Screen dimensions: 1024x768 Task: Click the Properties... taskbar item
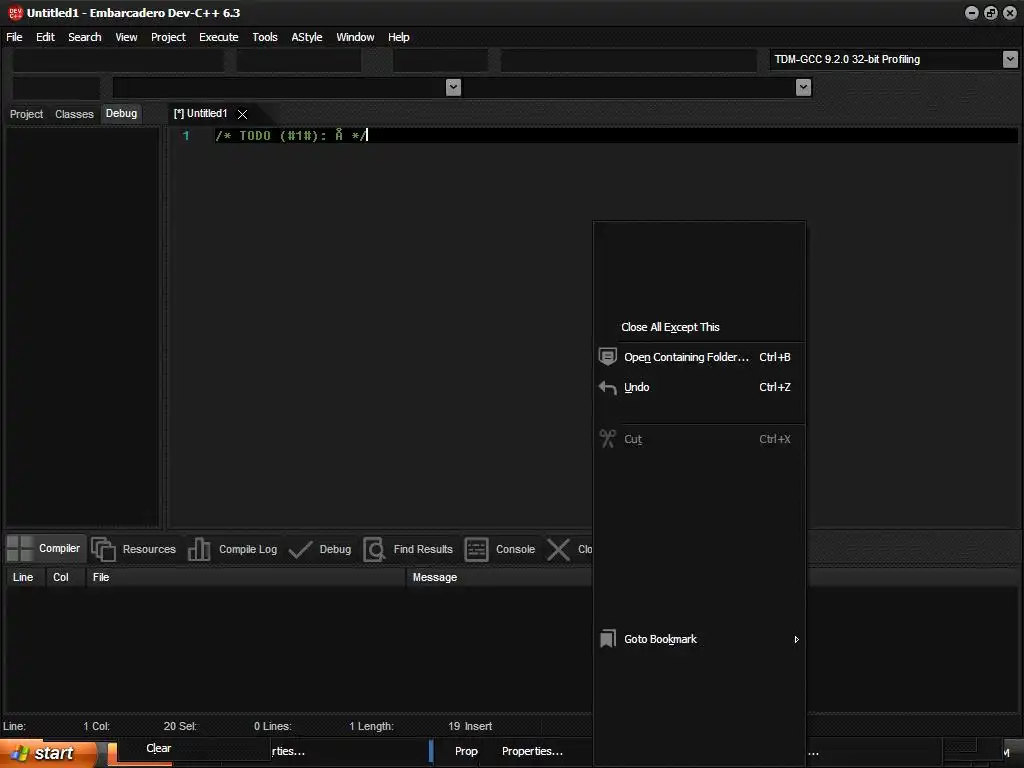click(532, 752)
